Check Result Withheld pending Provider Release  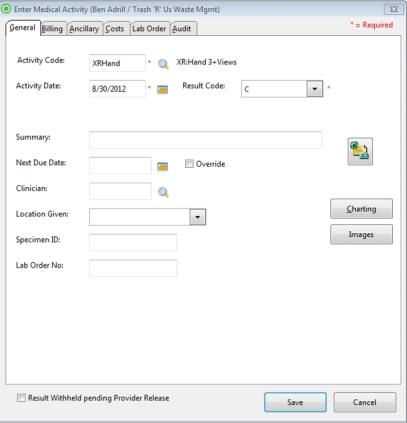point(21,398)
